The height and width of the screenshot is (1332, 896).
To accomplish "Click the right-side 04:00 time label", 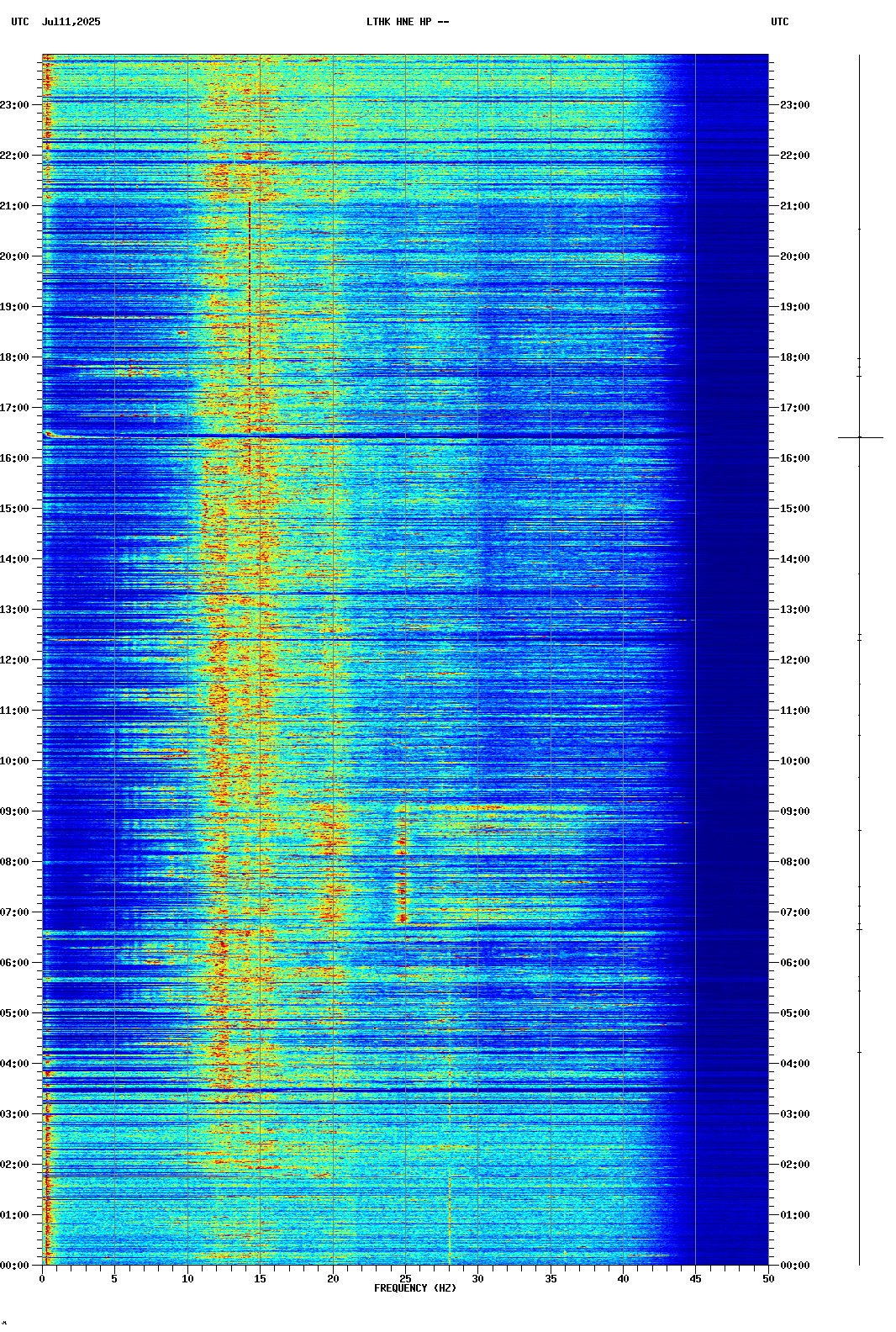I will tap(795, 1064).
